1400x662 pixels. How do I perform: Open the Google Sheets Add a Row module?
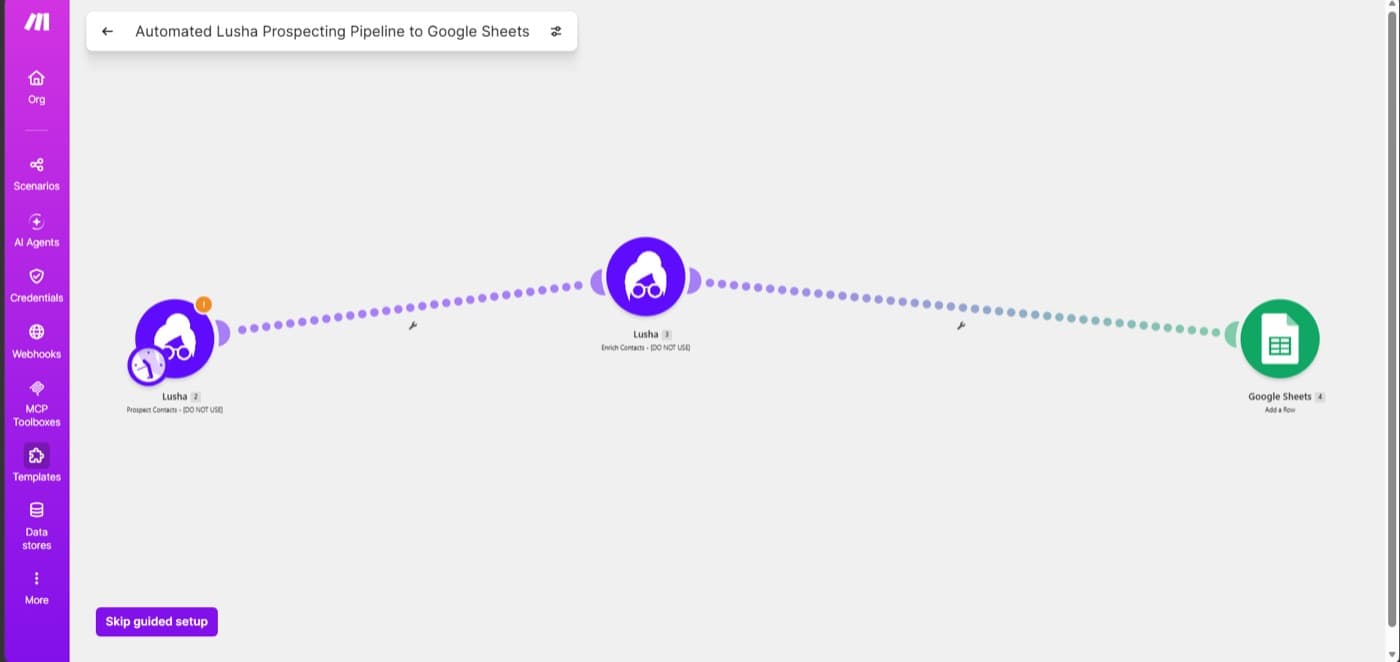(x=1280, y=339)
